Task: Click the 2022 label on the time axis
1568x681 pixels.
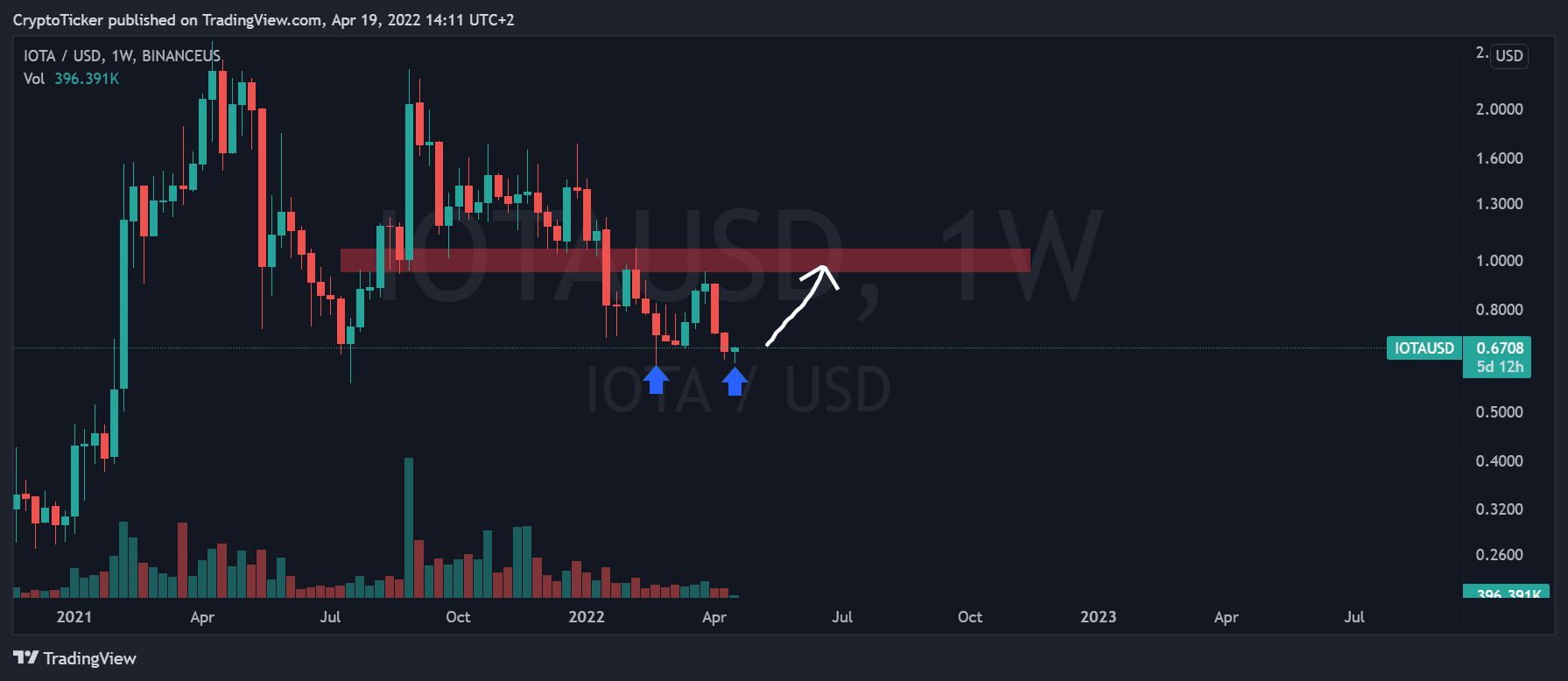Action: click(x=586, y=617)
